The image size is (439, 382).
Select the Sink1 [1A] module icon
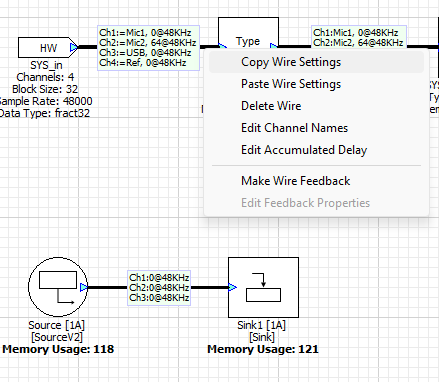click(263, 287)
